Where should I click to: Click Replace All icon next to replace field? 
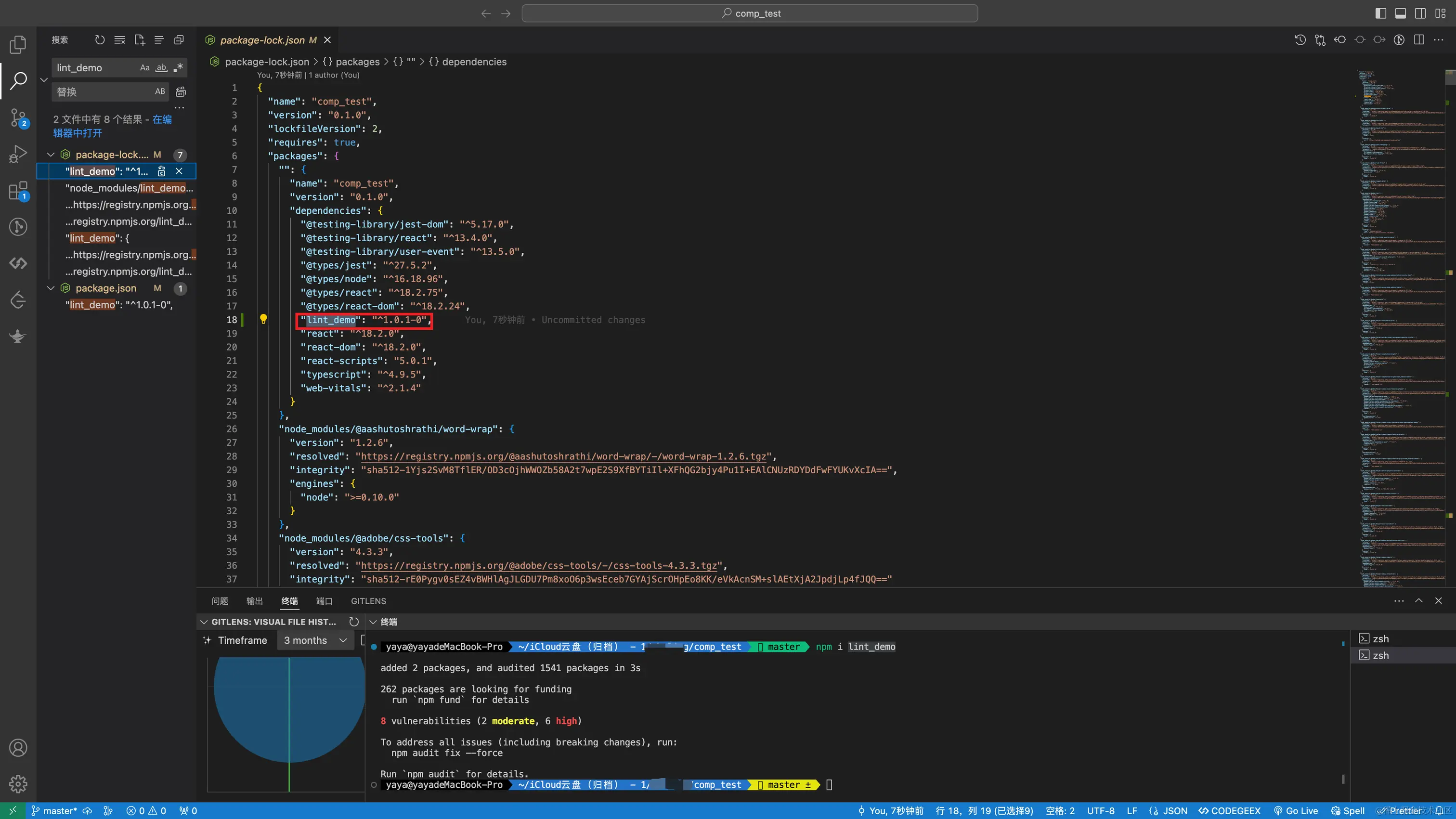click(x=181, y=91)
